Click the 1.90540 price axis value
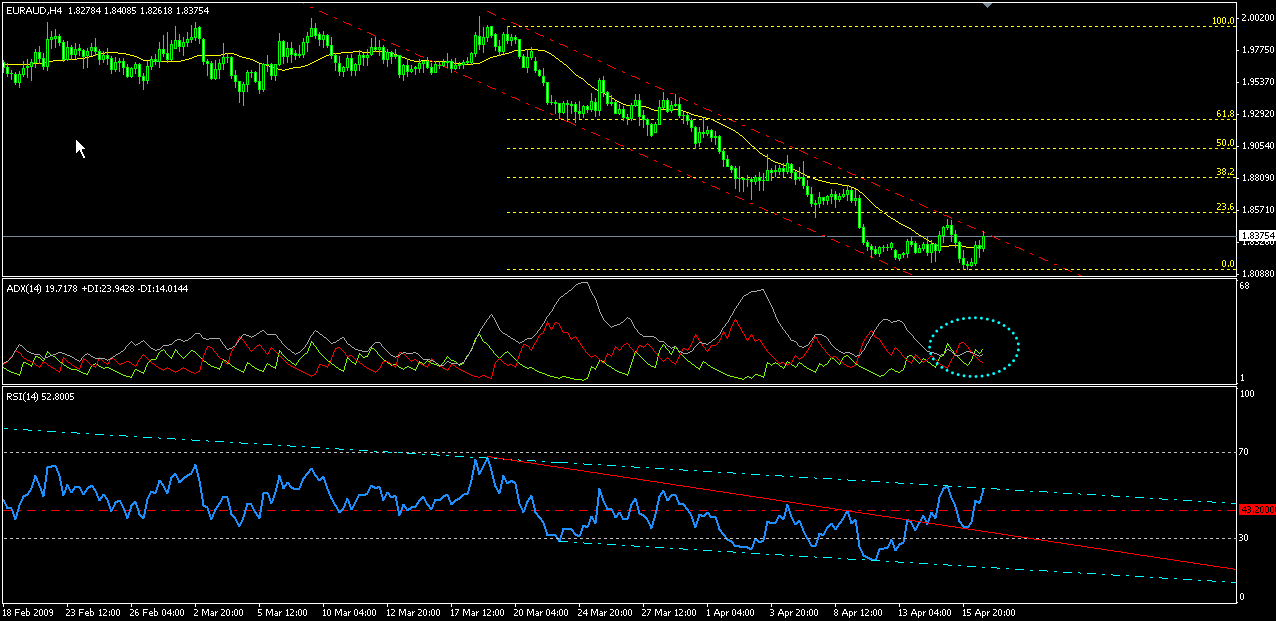The image size is (1276, 621). click(x=1256, y=146)
